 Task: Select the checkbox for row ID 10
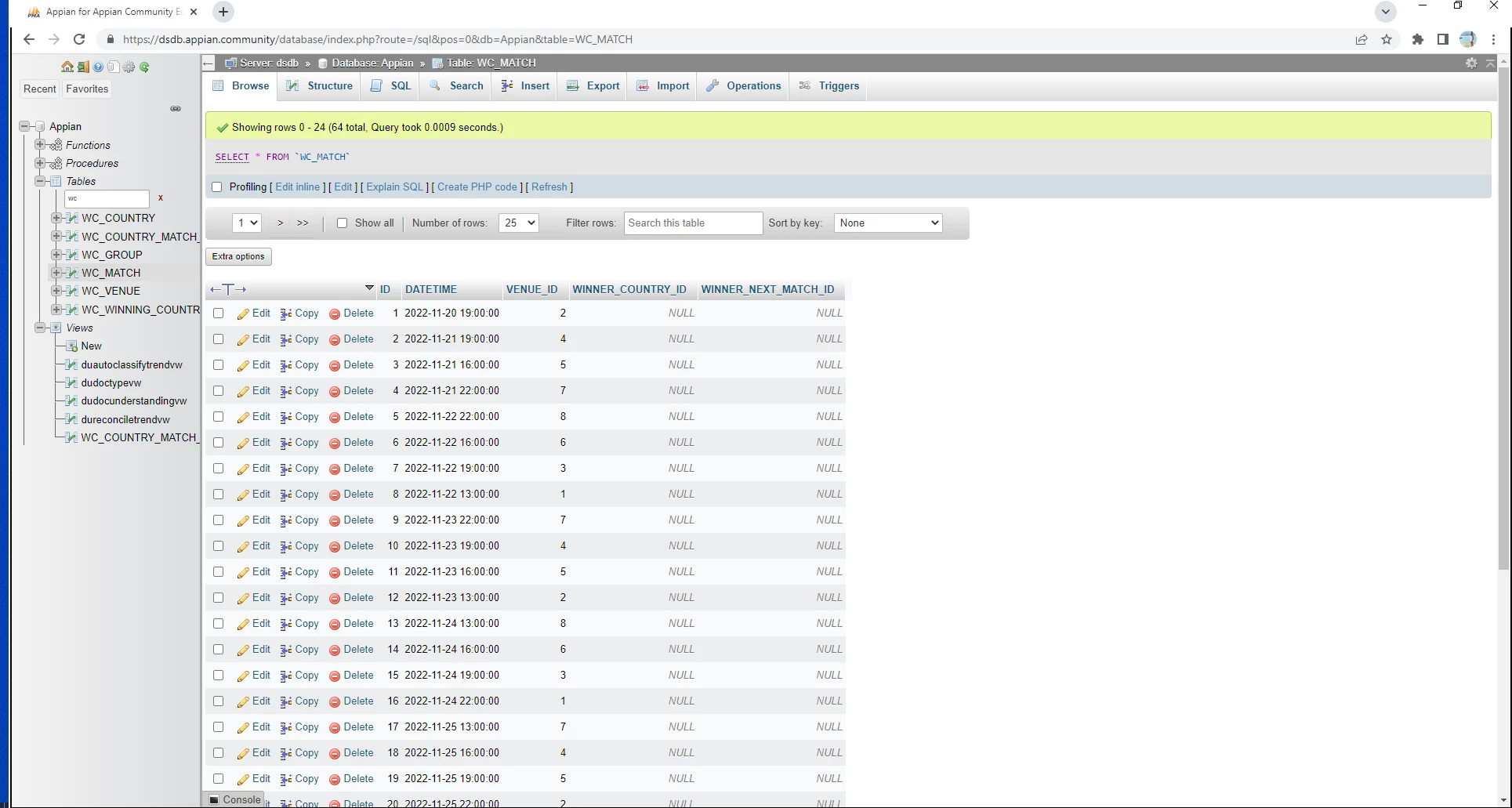click(219, 546)
